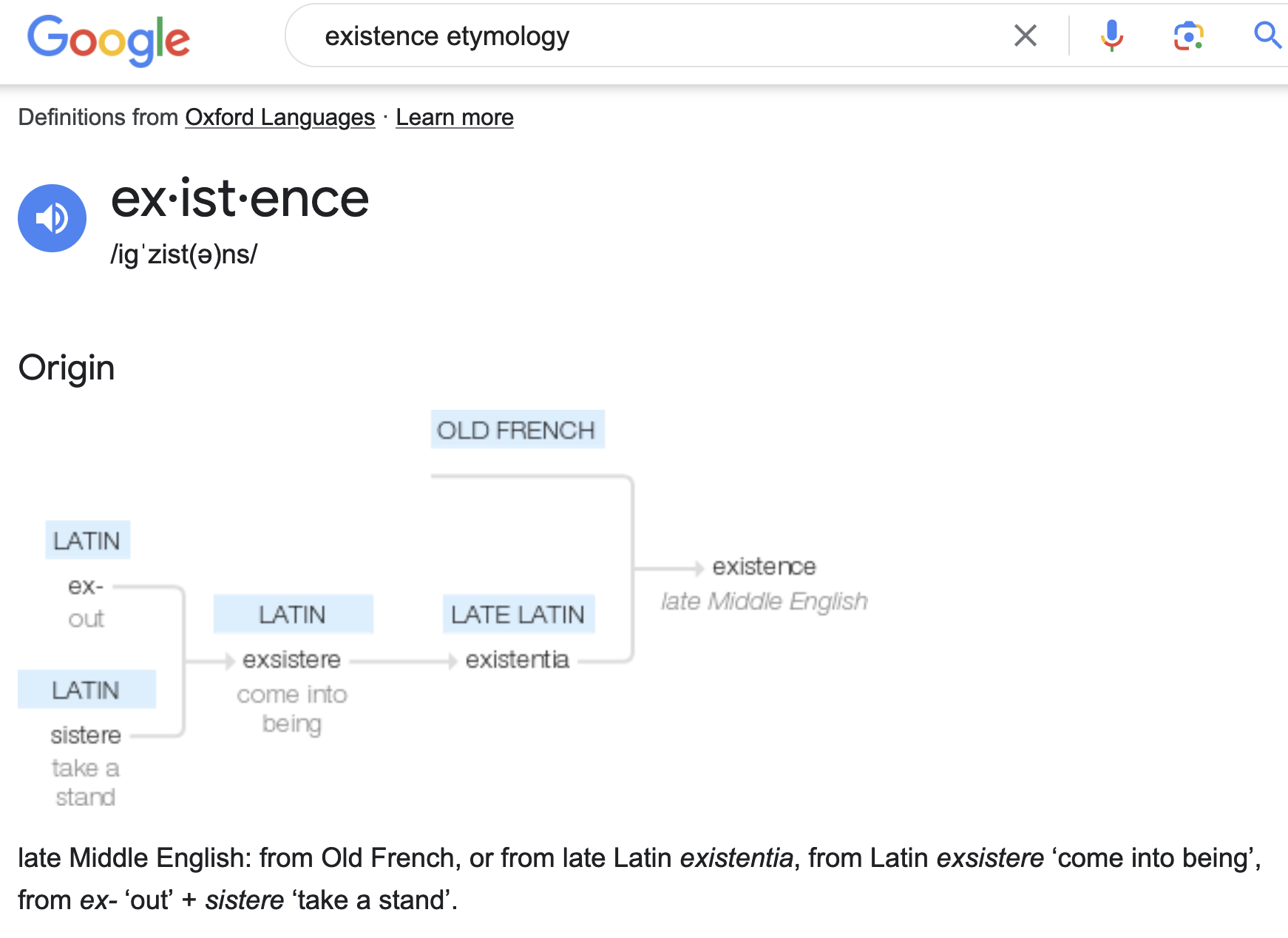Click the phonetic transcription under the headword
The width and height of the screenshot is (1288, 938).
183,254
